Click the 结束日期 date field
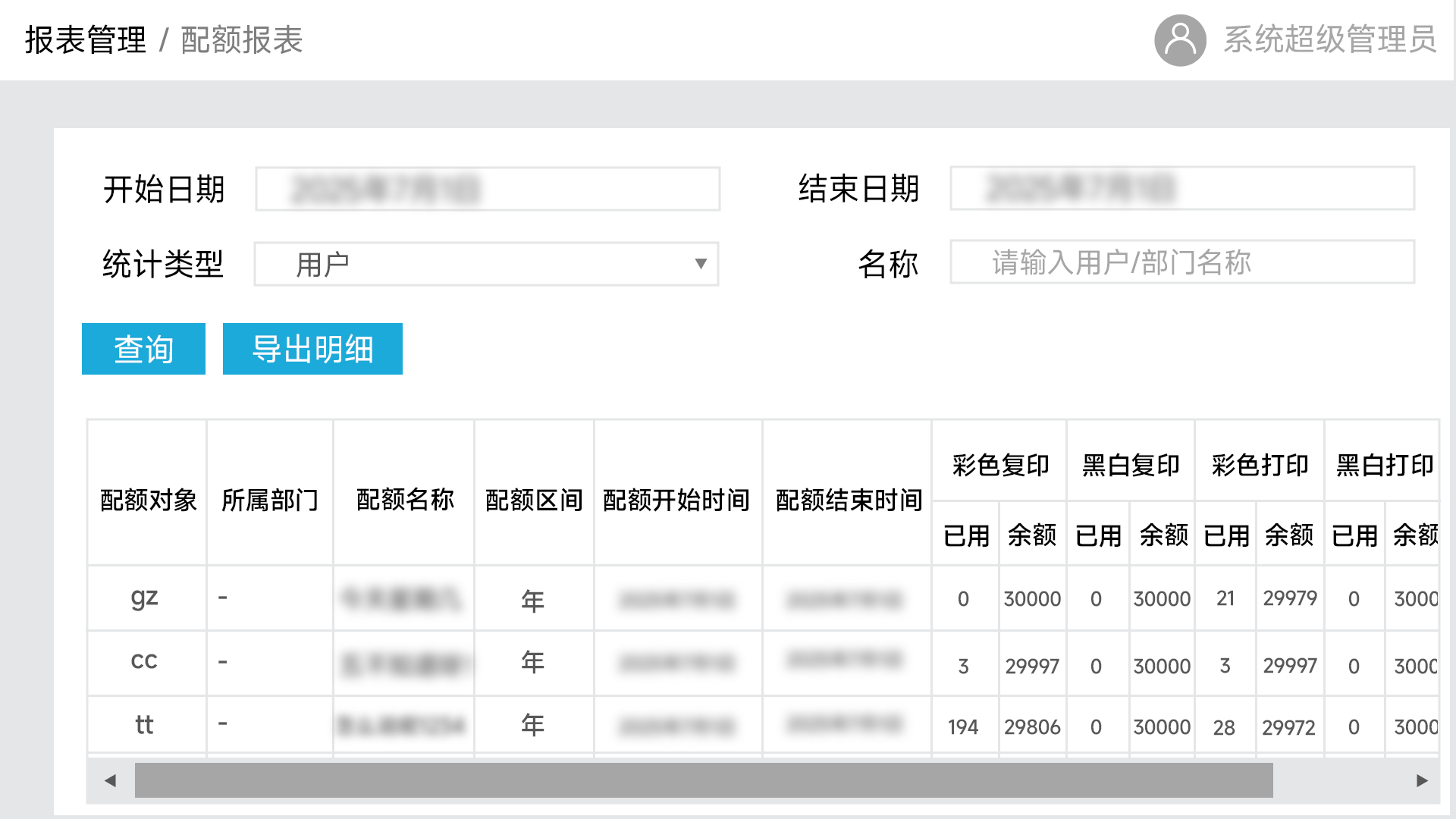This screenshot has height=819, width=1456. coord(1182,188)
